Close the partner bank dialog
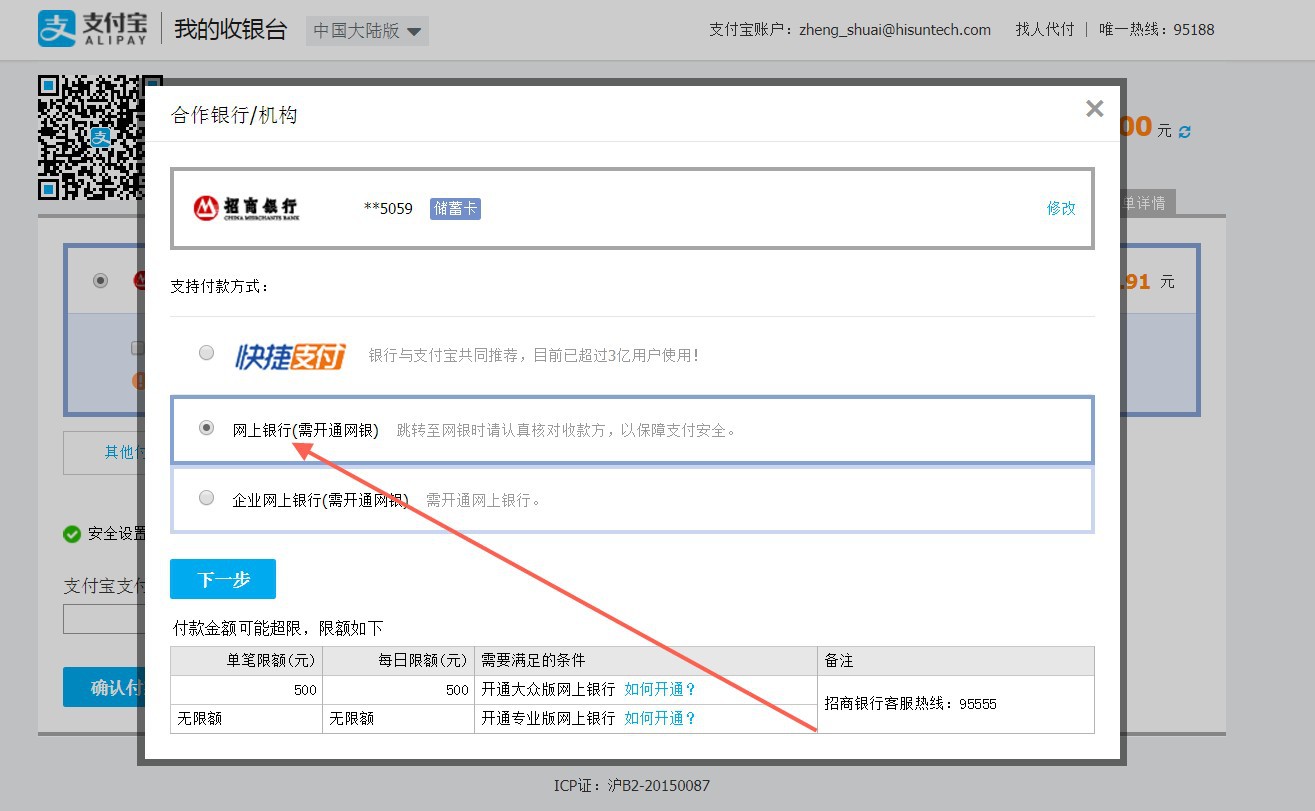1315x811 pixels. click(1094, 109)
